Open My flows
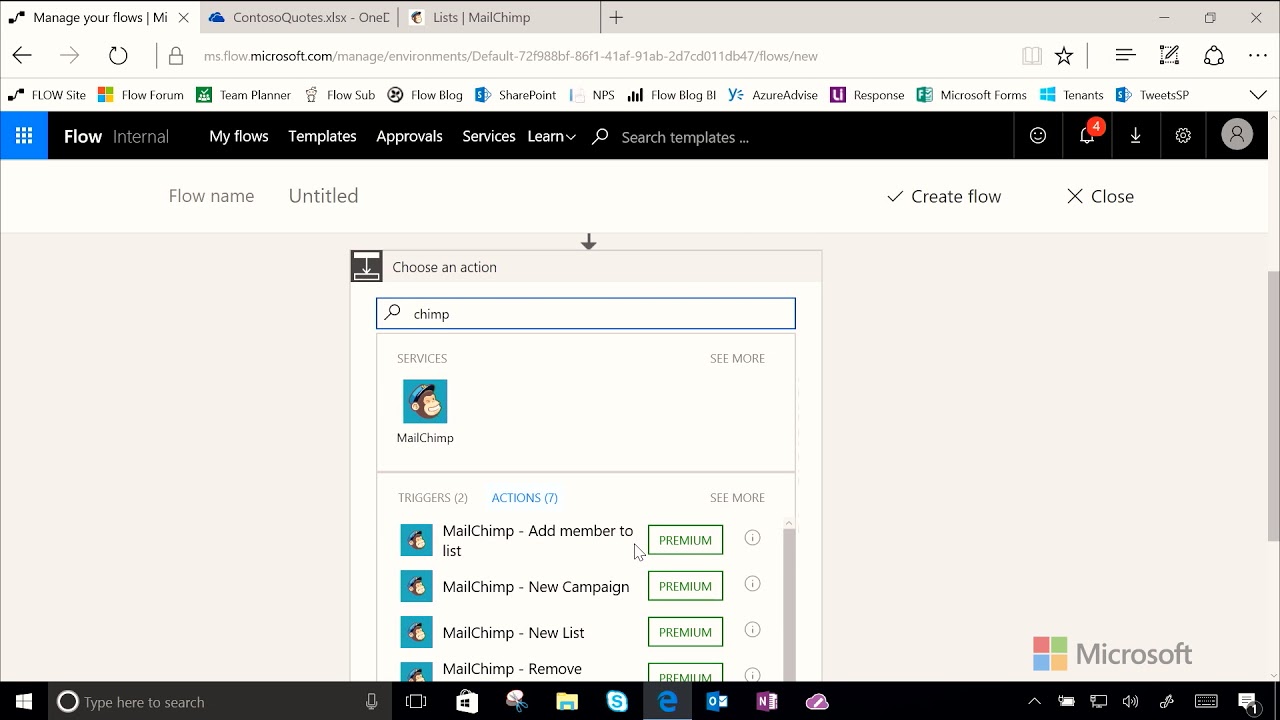 [x=239, y=136]
